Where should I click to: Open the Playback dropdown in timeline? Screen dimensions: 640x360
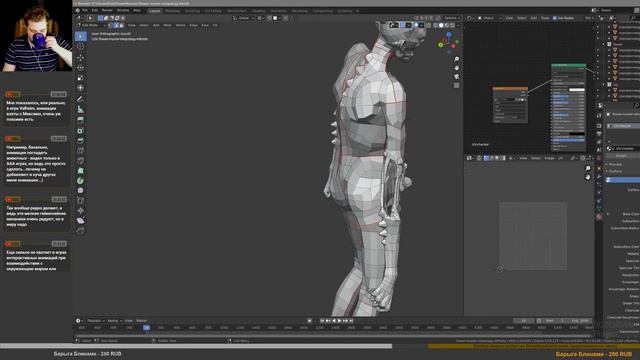tap(96, 321)
